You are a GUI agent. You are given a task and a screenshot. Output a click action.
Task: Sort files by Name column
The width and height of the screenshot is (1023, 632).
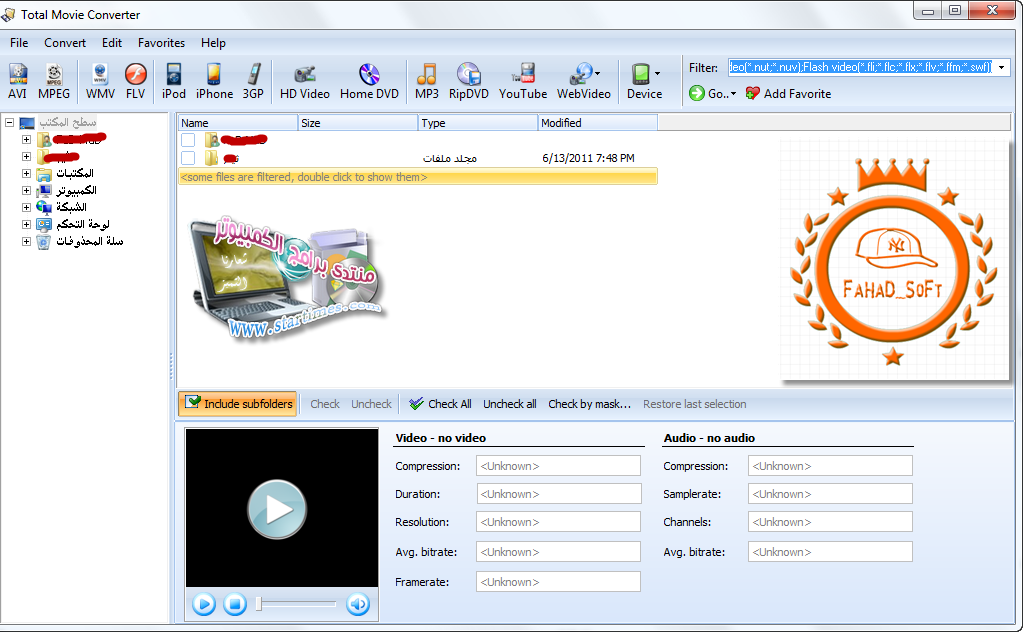pyautogui.click(x=237, y=123)
